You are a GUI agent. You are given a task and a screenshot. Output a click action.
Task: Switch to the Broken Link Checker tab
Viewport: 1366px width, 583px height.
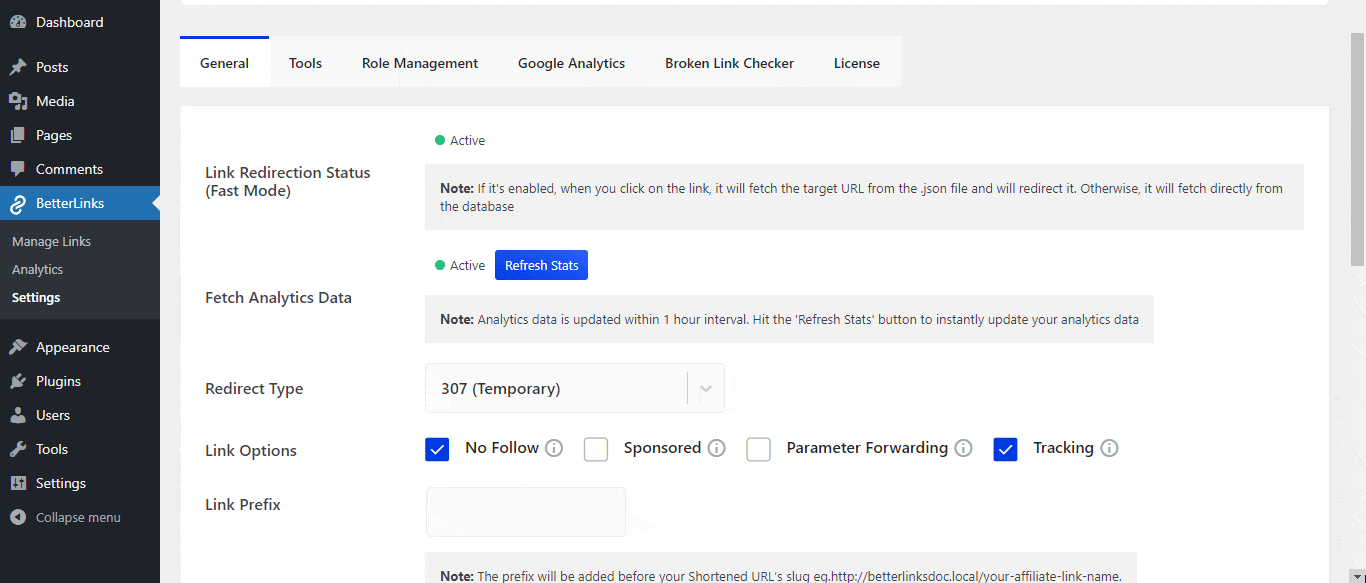tap(729, 63)
